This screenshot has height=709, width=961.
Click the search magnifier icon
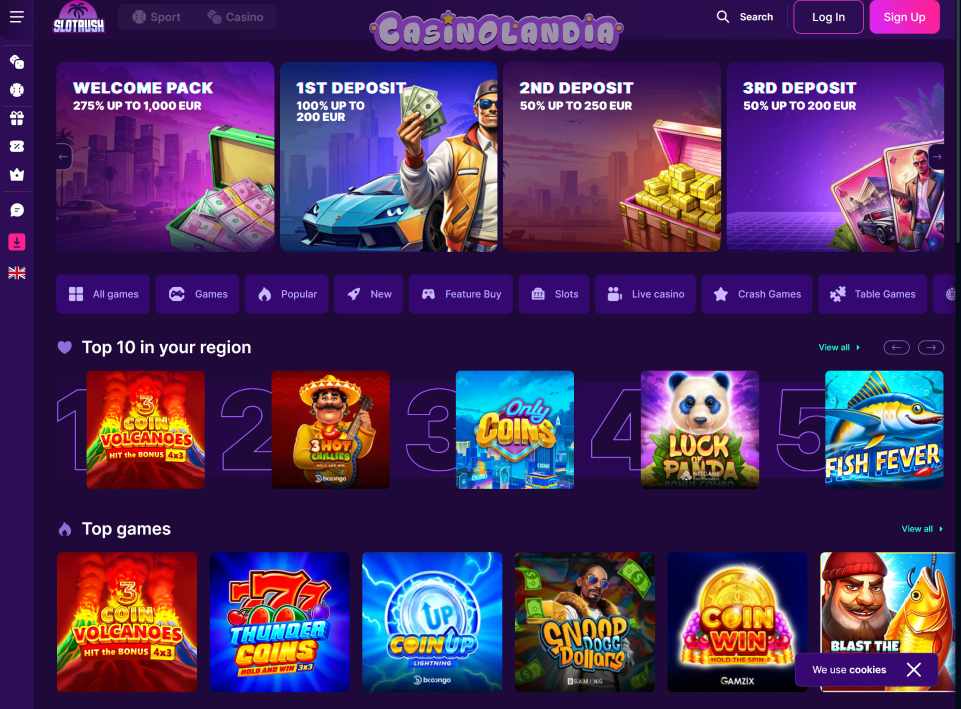(723, 17)
